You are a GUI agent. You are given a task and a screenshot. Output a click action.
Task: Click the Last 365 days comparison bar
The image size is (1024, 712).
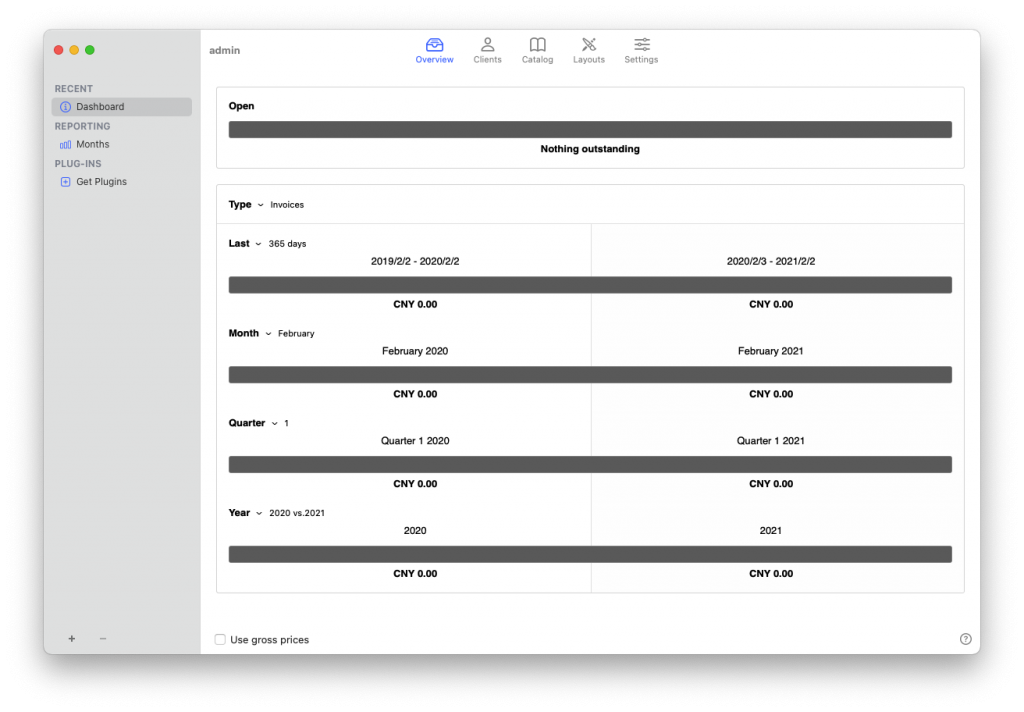pyautogui.click(x=590, y=285)
